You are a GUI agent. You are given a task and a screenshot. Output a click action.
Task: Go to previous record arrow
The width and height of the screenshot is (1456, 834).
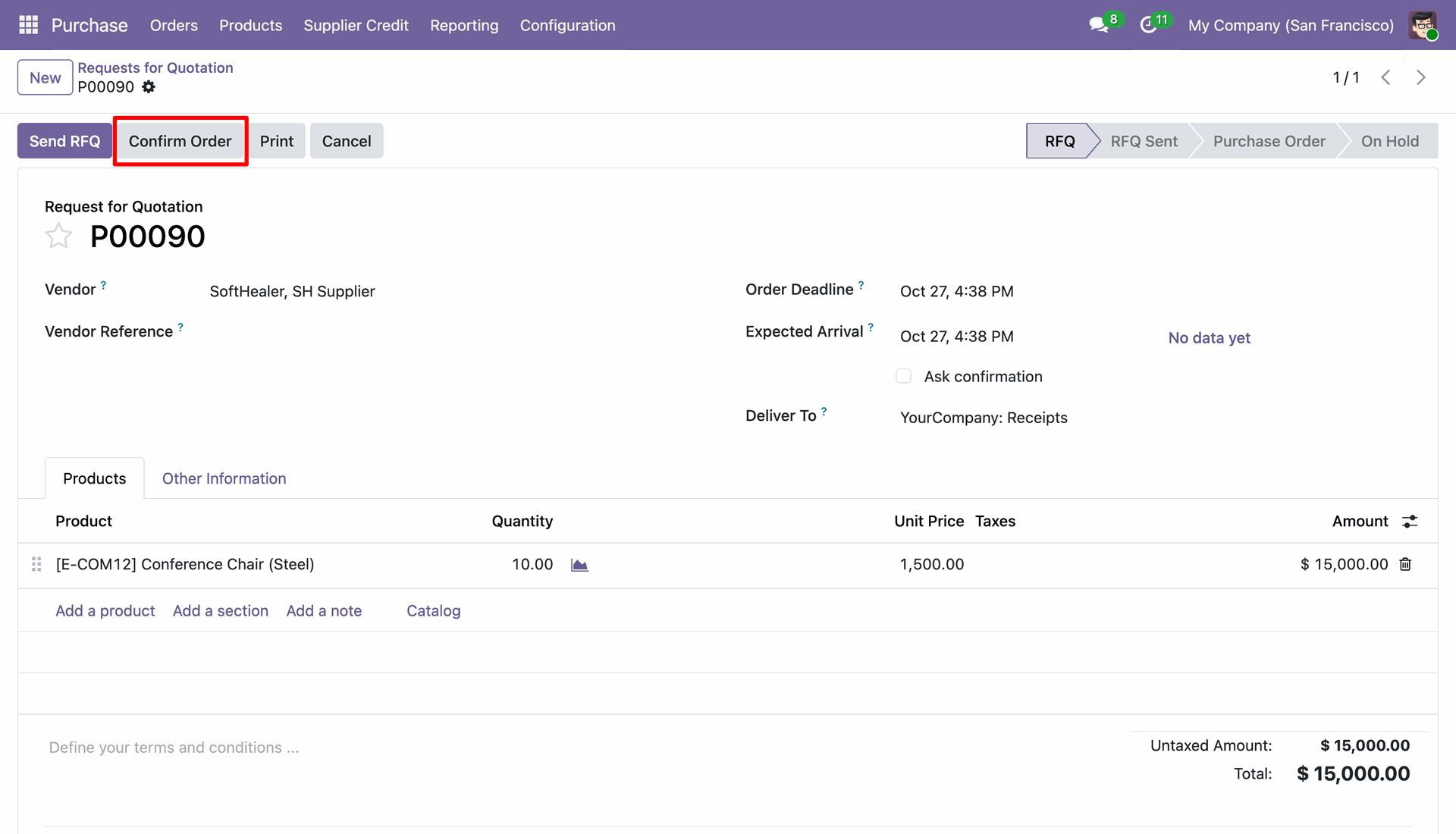(1385, 77)
